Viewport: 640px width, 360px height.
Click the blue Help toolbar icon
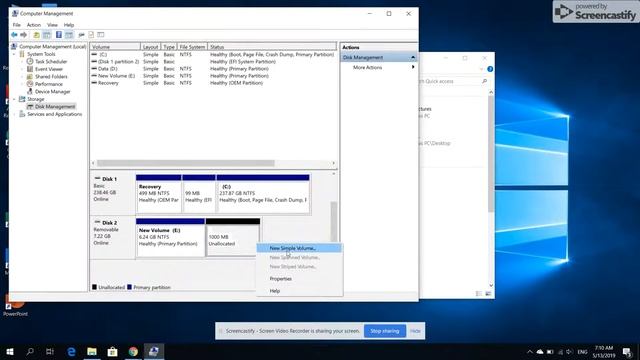[59, 35]
